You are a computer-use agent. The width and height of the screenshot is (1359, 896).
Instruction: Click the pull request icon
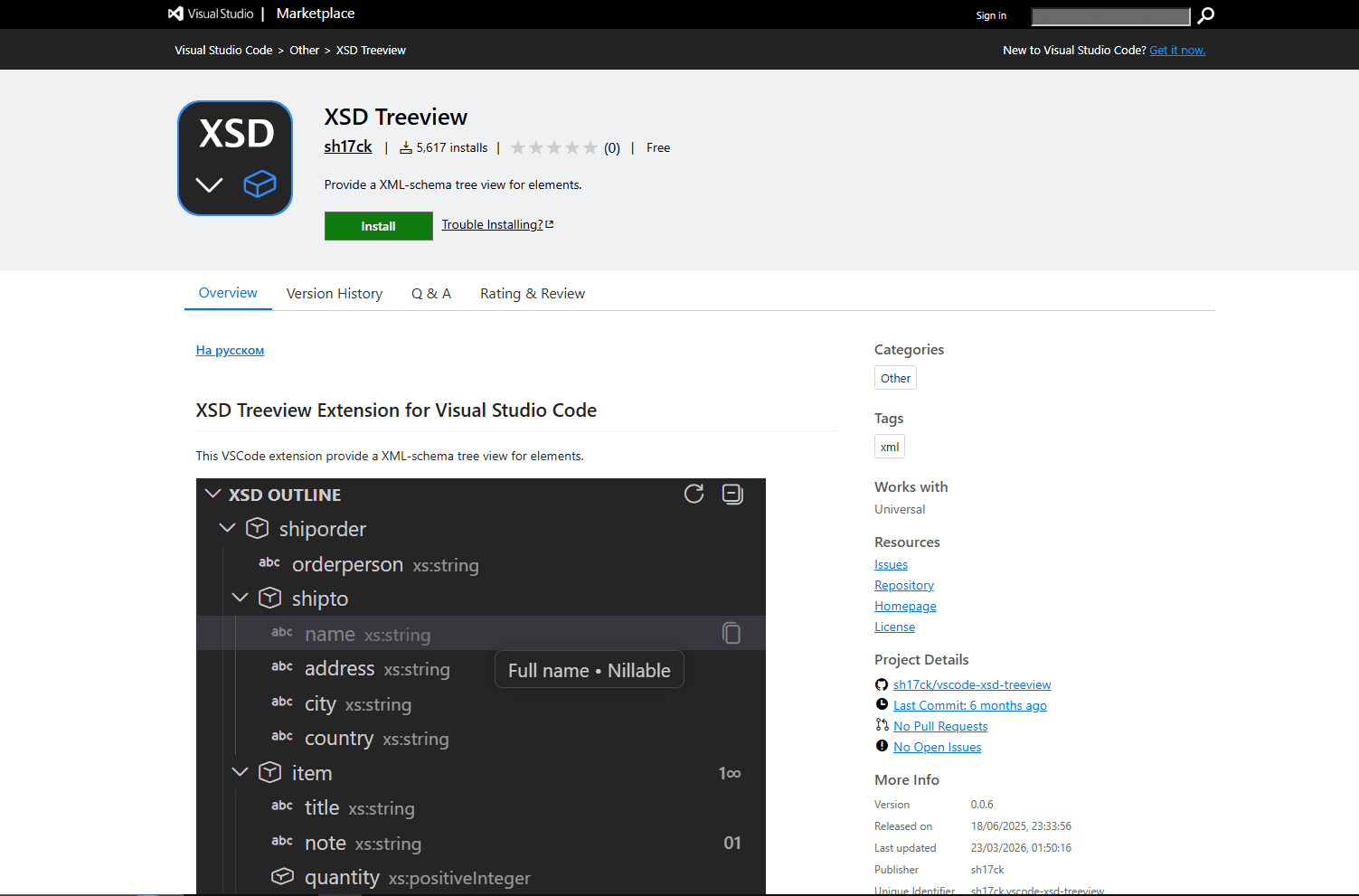tap(882, 725)
